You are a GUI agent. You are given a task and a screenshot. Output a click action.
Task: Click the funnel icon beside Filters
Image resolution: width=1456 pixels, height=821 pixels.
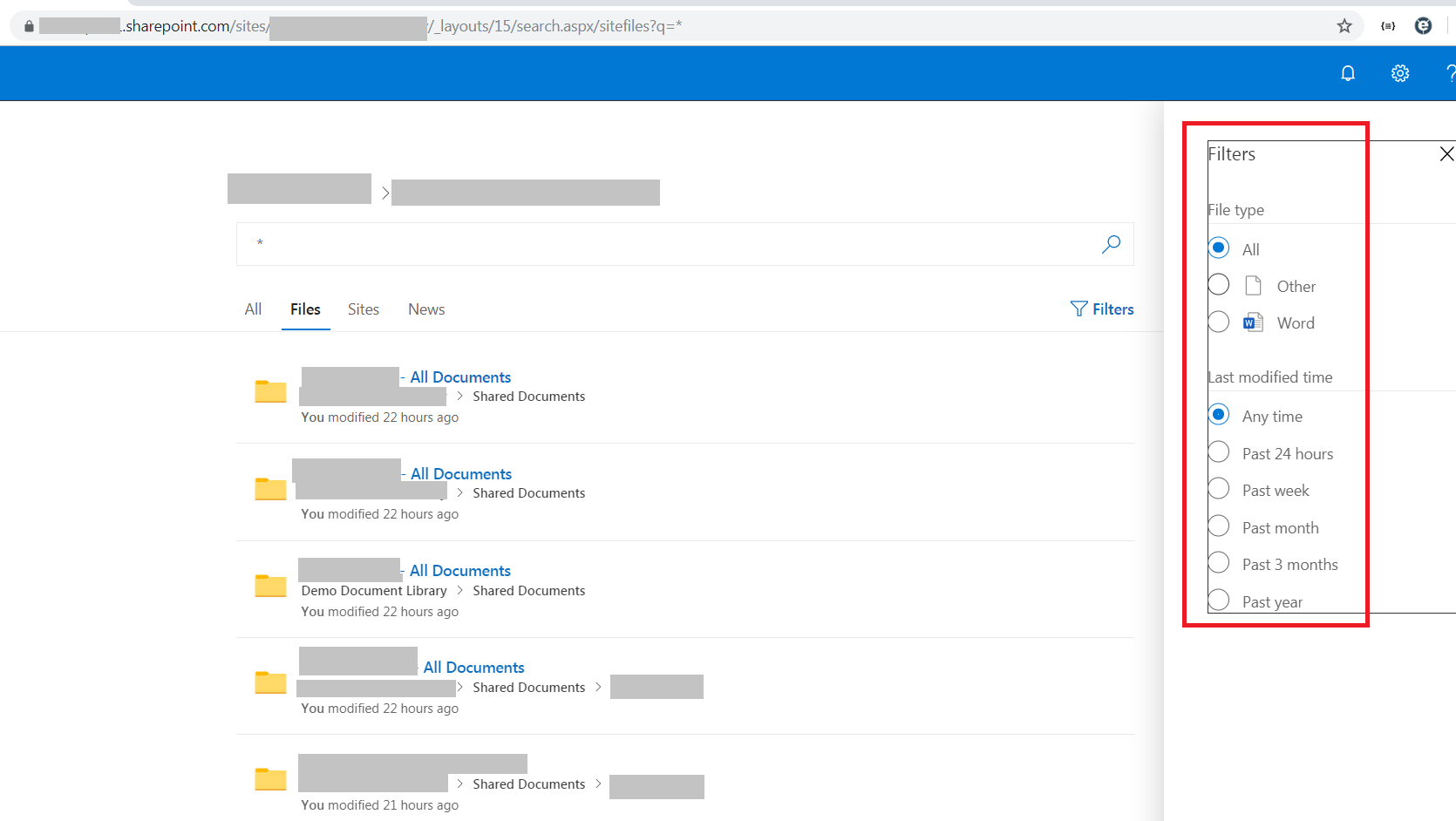(x=1078, y=309)
